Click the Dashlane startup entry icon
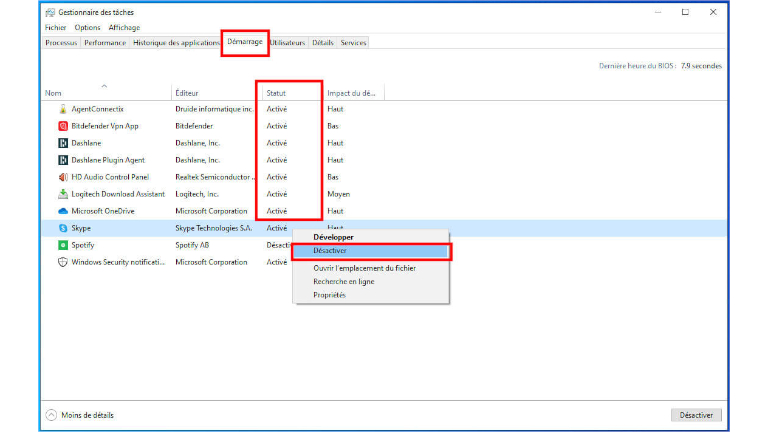The height and width of the screenshot is (432, 768). pos(63,143)
